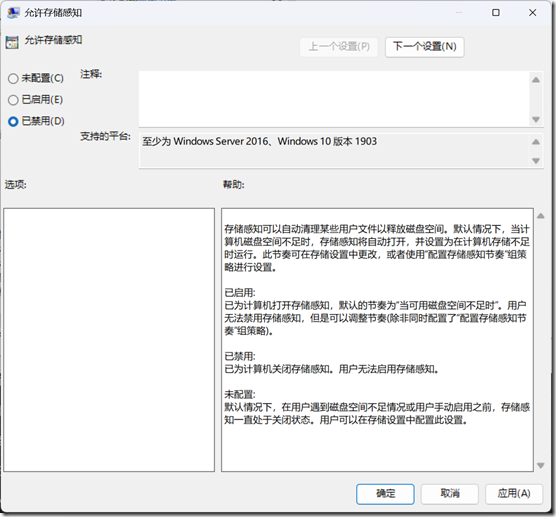The image size is (556, 517).
Task: Click the 上一个设置(P) button
Action: tap(339, 47)
